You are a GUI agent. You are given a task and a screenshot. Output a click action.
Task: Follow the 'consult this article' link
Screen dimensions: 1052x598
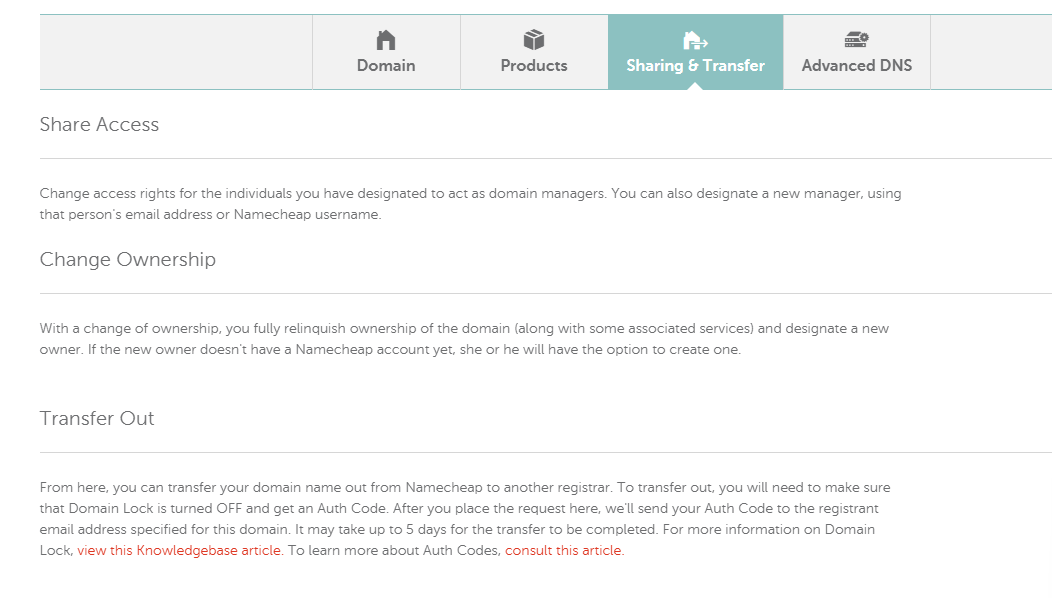564,551
